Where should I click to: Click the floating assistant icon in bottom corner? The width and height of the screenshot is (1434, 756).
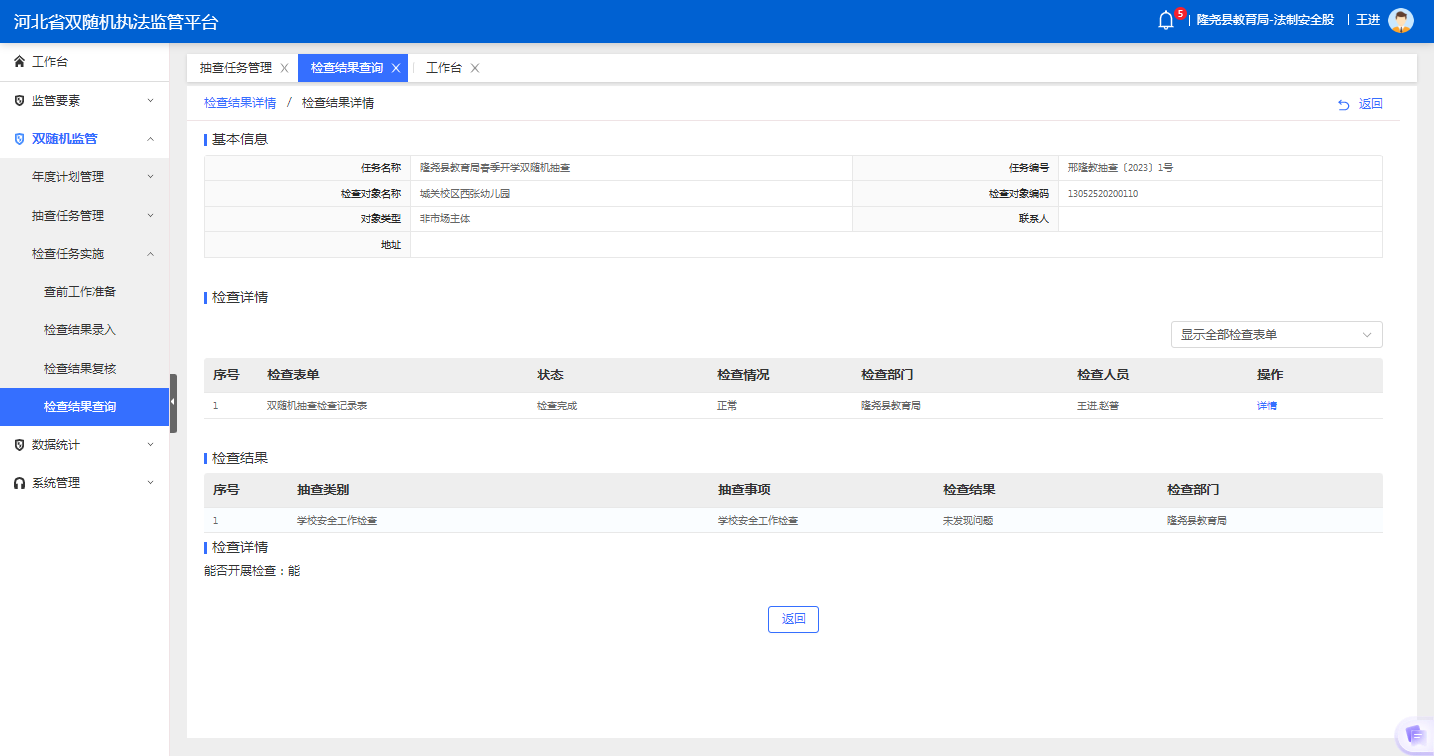[1414, 735]
